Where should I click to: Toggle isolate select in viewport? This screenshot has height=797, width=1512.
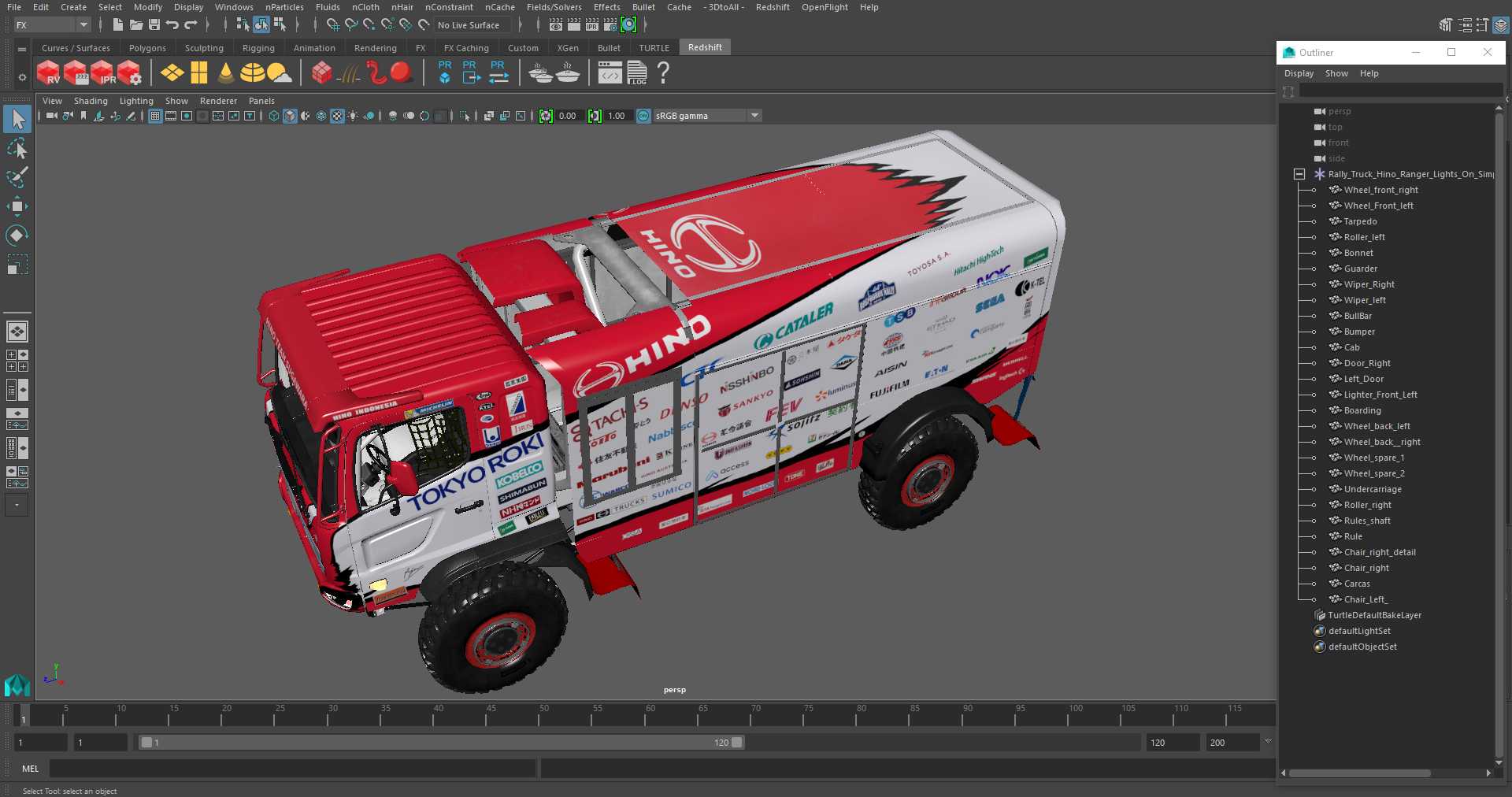point(465,116)
